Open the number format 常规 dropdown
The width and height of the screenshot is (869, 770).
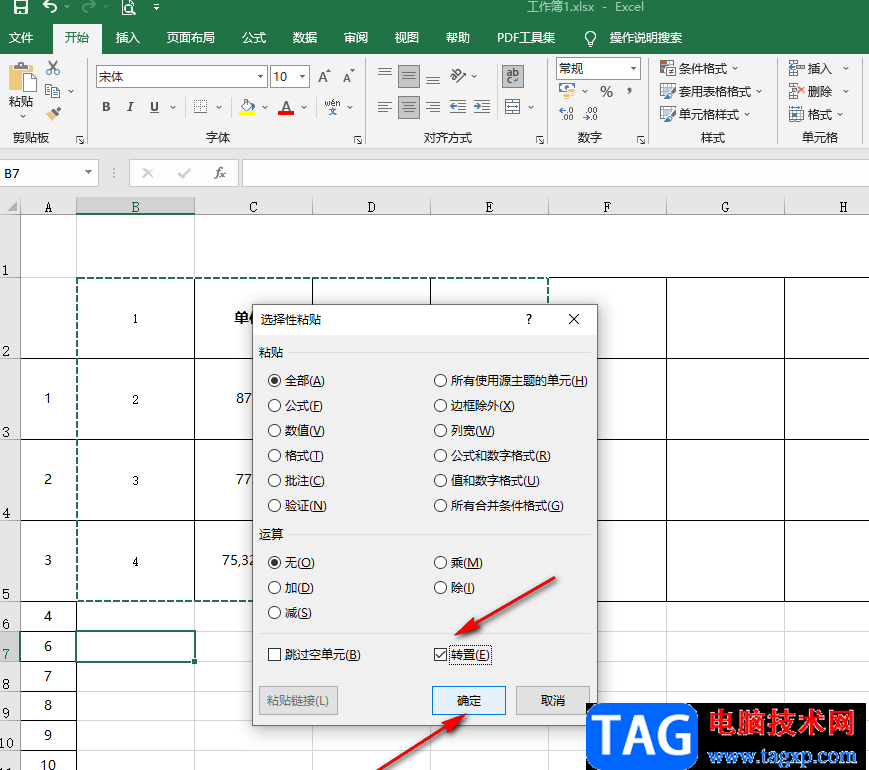coord(633,69)
